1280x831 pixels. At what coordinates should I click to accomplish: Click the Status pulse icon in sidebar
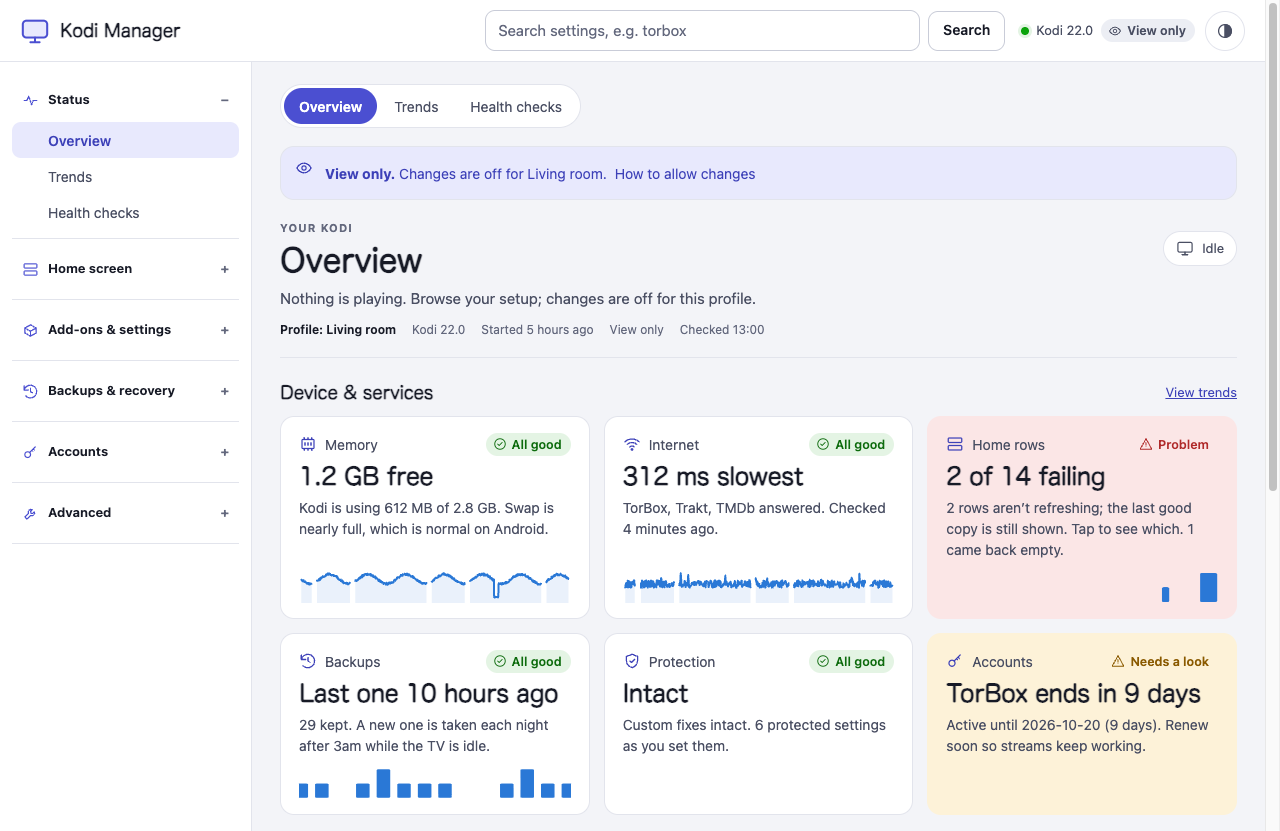pos(30,100)
